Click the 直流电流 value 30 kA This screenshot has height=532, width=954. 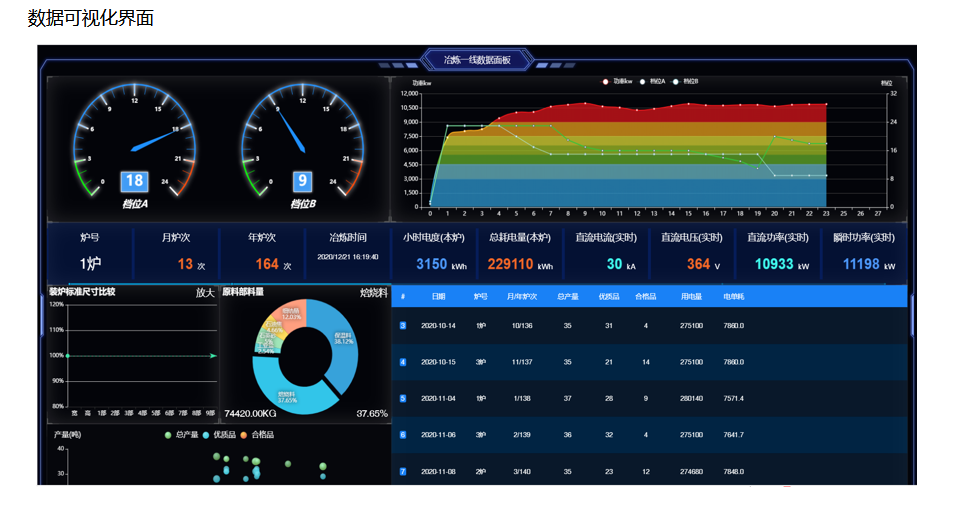621,264
